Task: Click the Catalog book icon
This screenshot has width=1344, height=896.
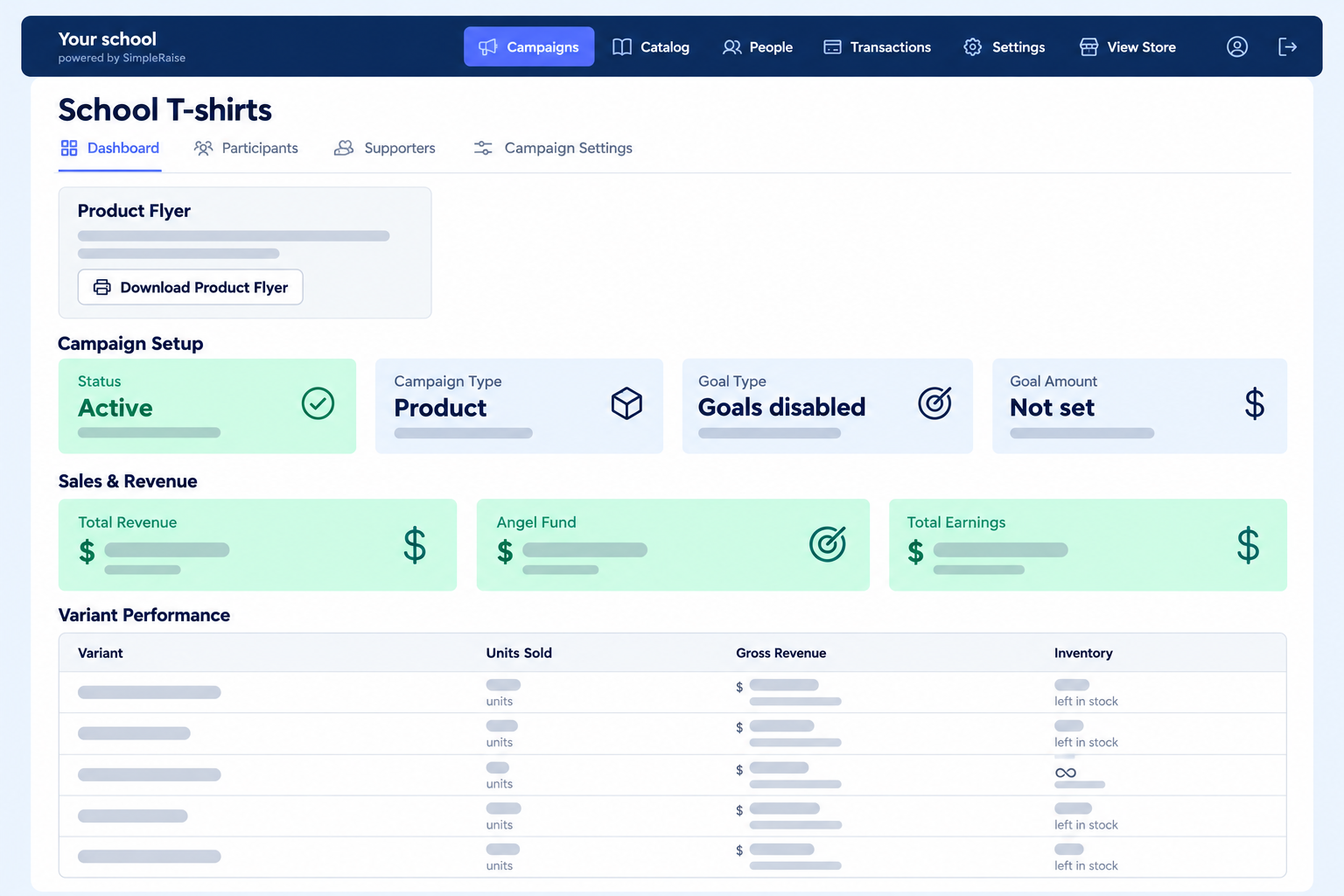Action: pyautogui.click(x=622, y=46)
